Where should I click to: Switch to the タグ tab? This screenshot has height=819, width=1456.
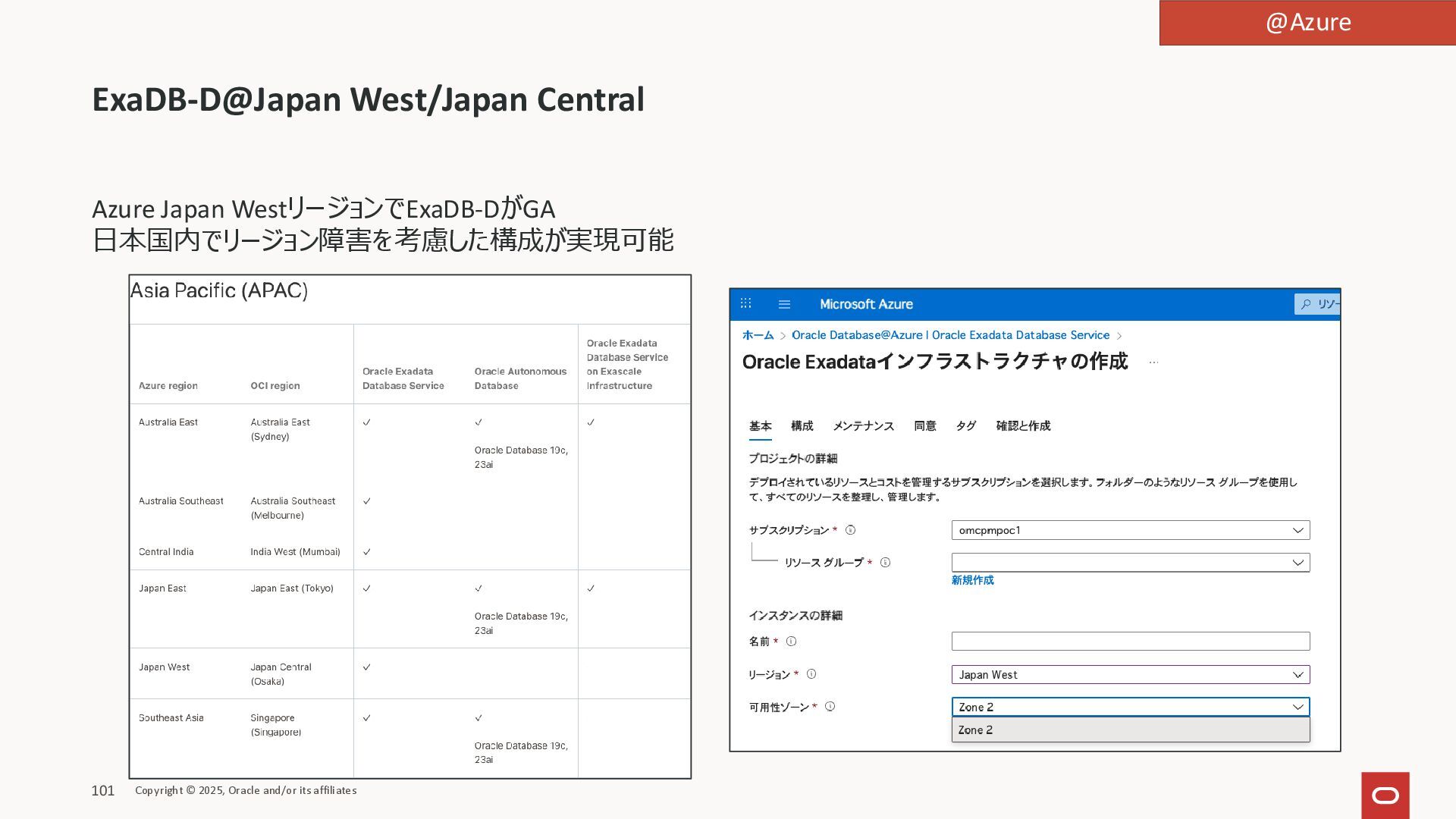tap(965, 426)
